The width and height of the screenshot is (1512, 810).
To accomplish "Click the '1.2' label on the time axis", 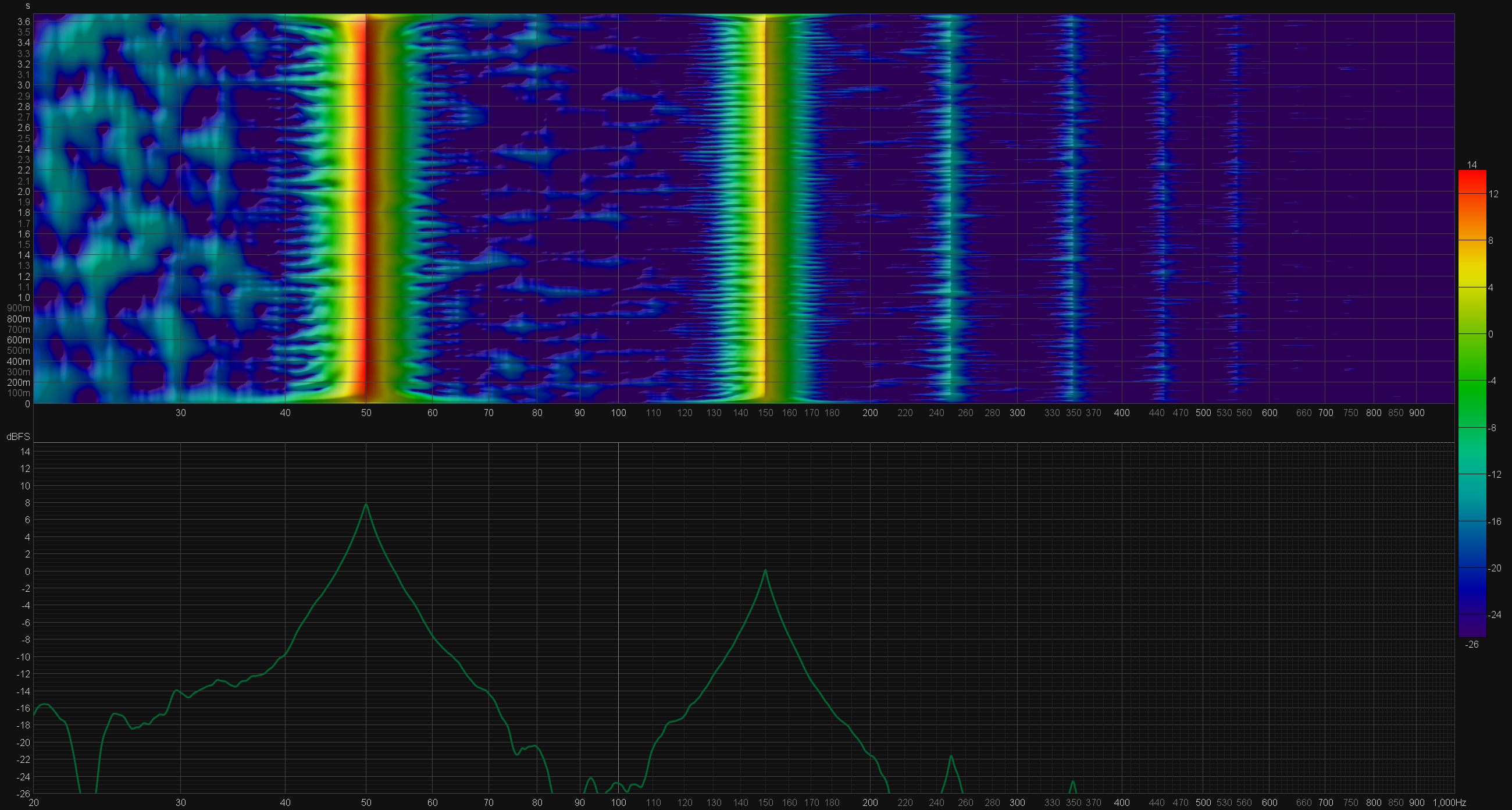I will pyautogui.click(x=23, y=276).
